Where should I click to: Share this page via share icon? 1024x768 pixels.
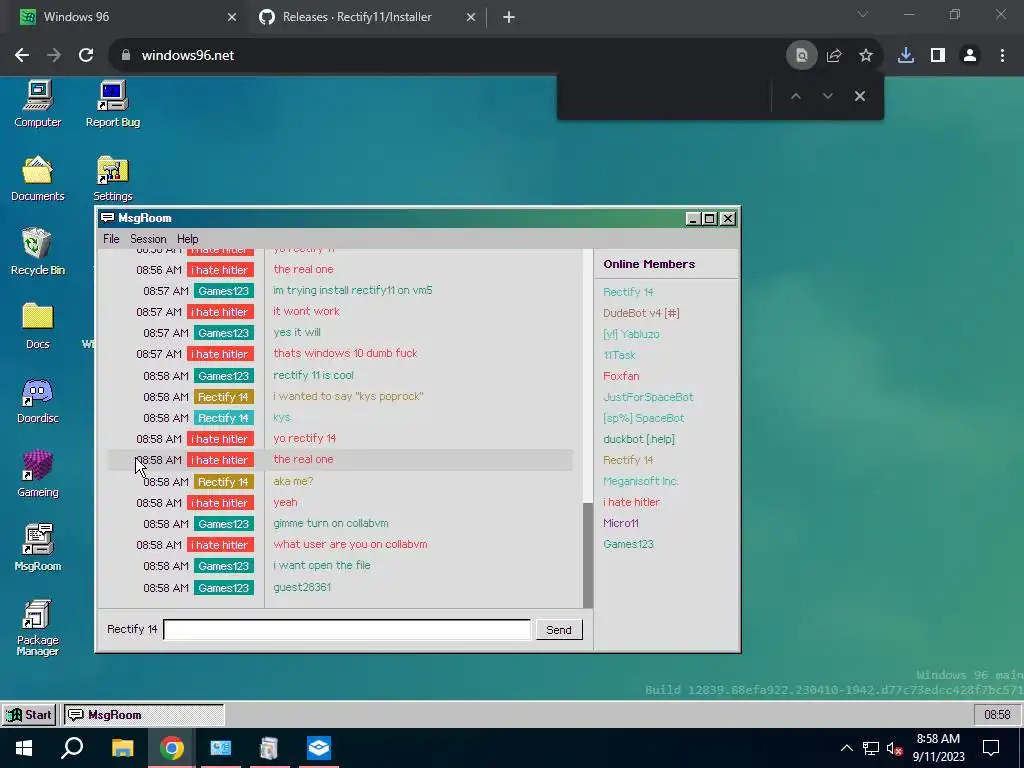coord(834,56)
